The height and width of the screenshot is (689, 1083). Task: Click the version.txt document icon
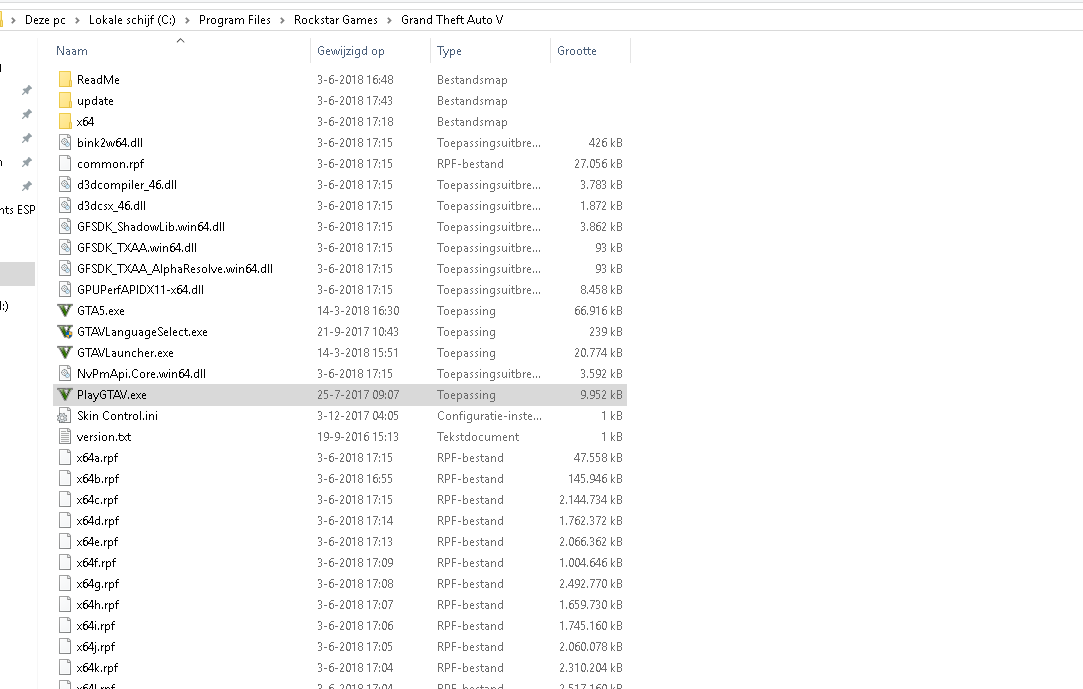65,437
